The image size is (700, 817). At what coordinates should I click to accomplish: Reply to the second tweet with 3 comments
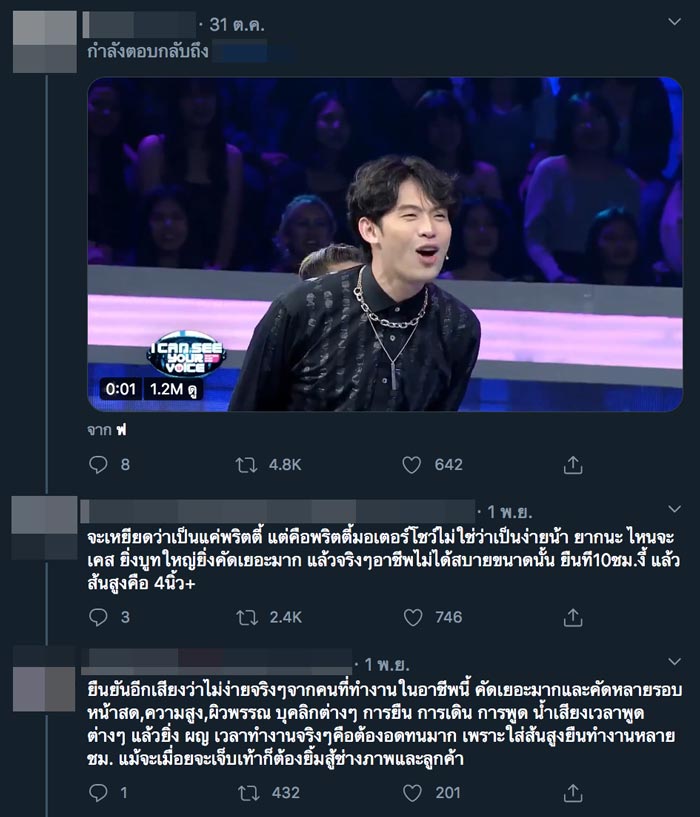pos(98,617)
